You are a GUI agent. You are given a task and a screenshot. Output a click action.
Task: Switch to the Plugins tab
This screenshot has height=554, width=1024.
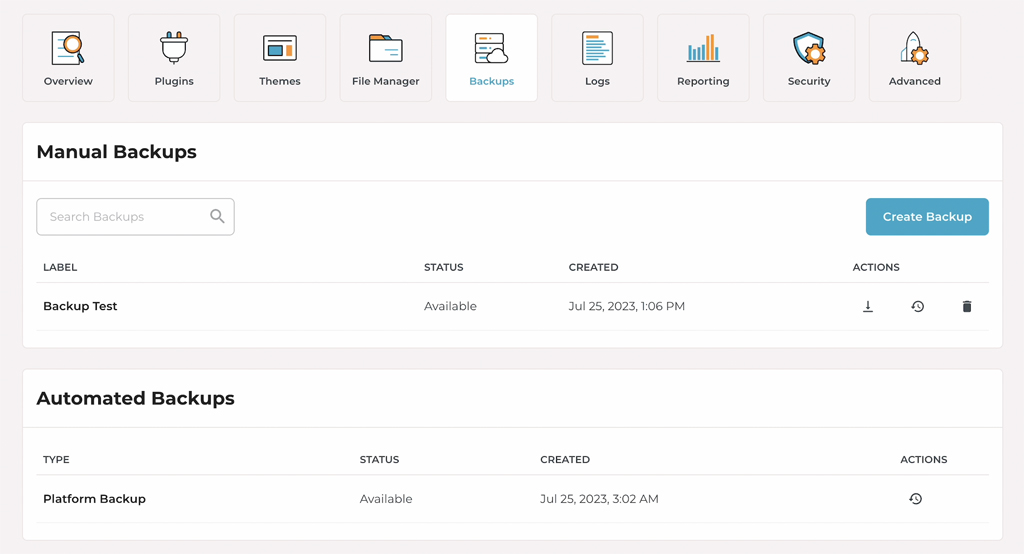tap(174, 58)
